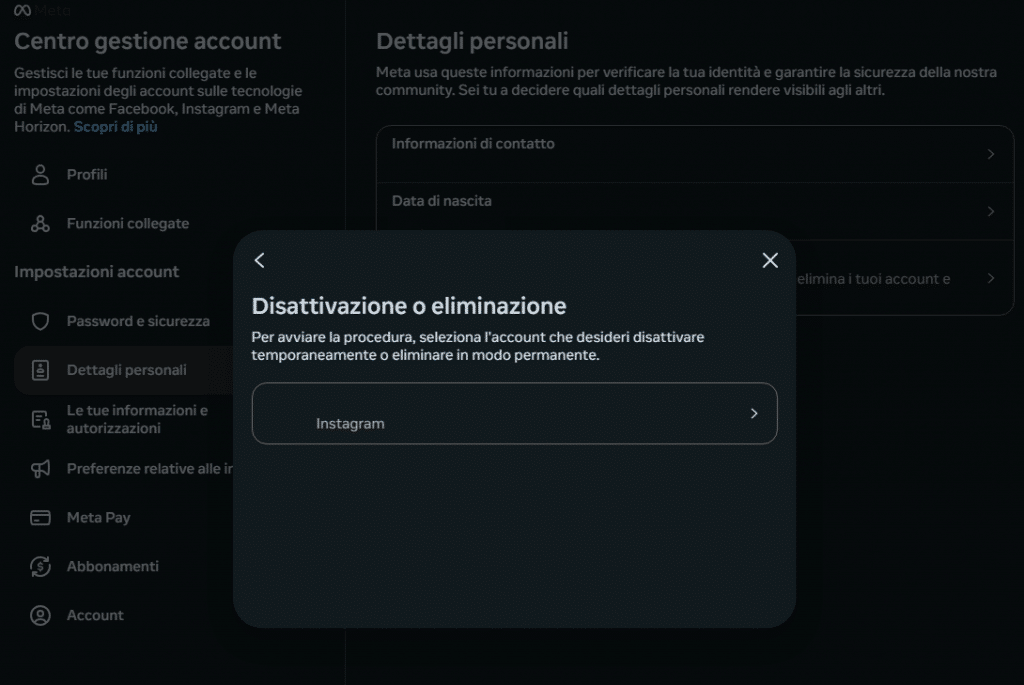The image size is (1024, 685).
Task: Open Data di nascita row
Action: (695, 211)
